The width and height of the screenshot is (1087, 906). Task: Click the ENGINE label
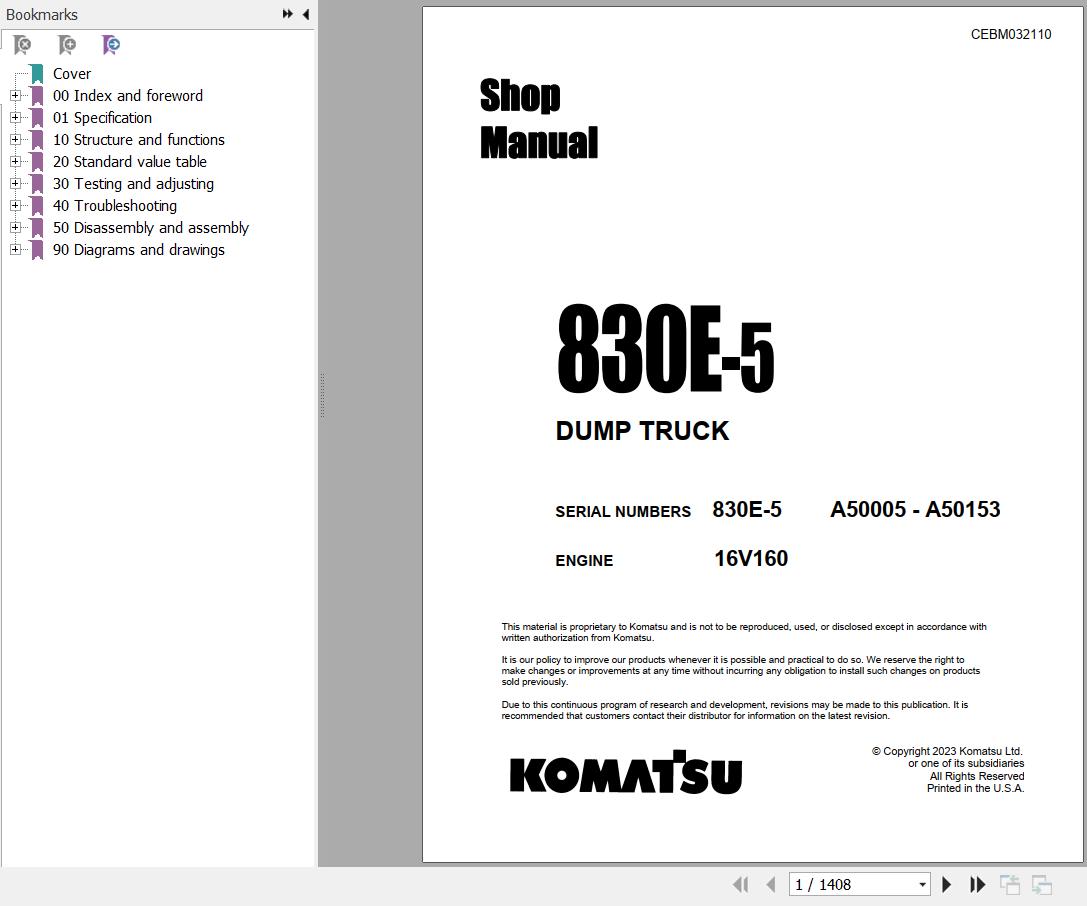584,560
